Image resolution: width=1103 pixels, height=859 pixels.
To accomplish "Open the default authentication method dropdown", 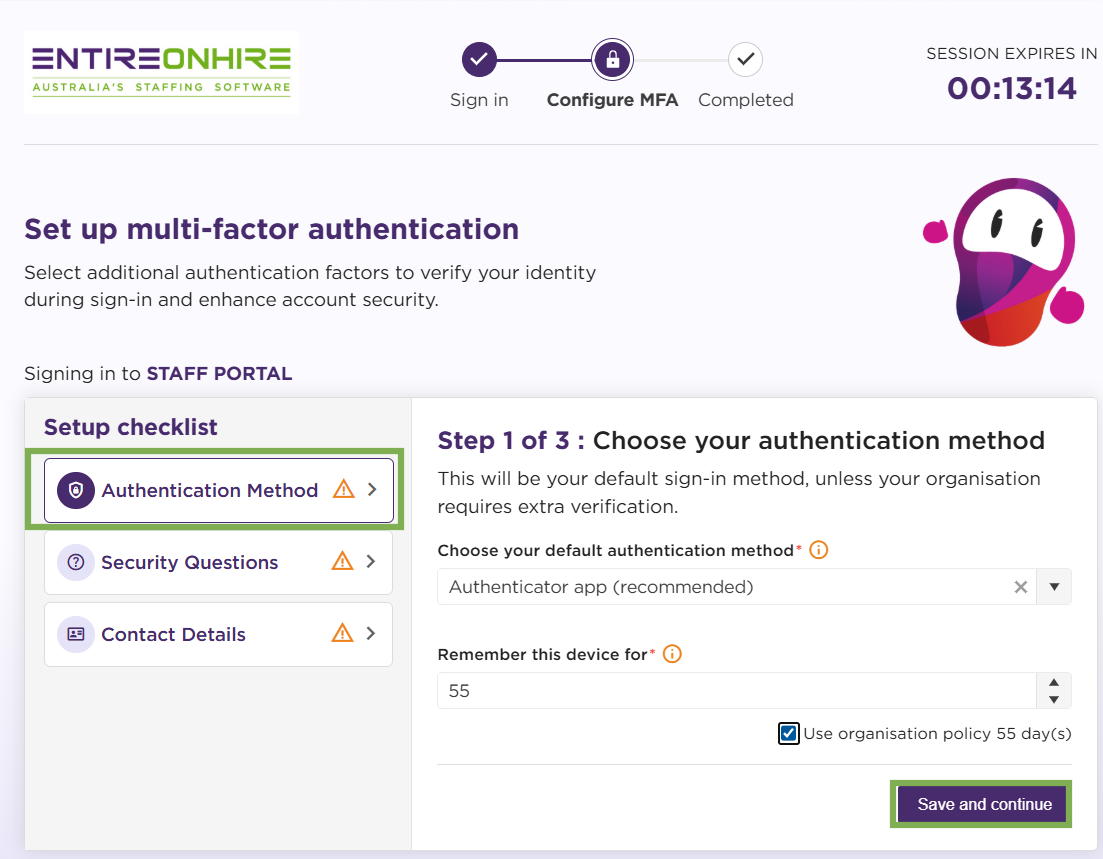I will point(1053,587).
